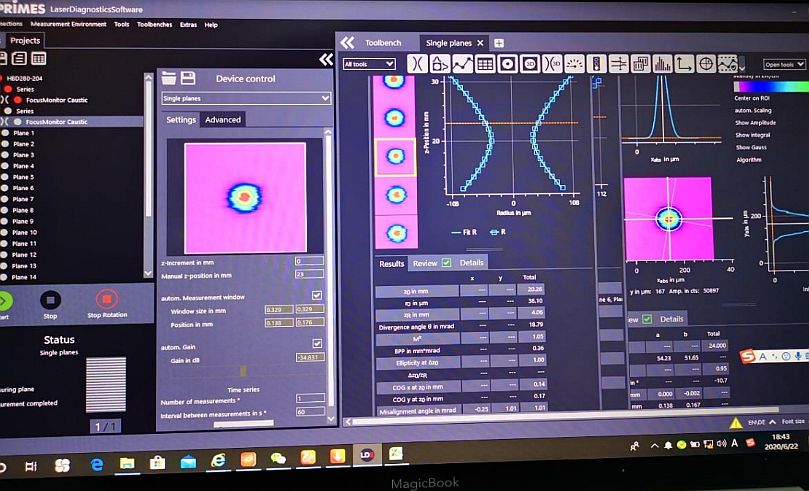Click scroll-down arrow of the Projects tree
This screenshot has width=809, height=491.
(x=148, y=273)
